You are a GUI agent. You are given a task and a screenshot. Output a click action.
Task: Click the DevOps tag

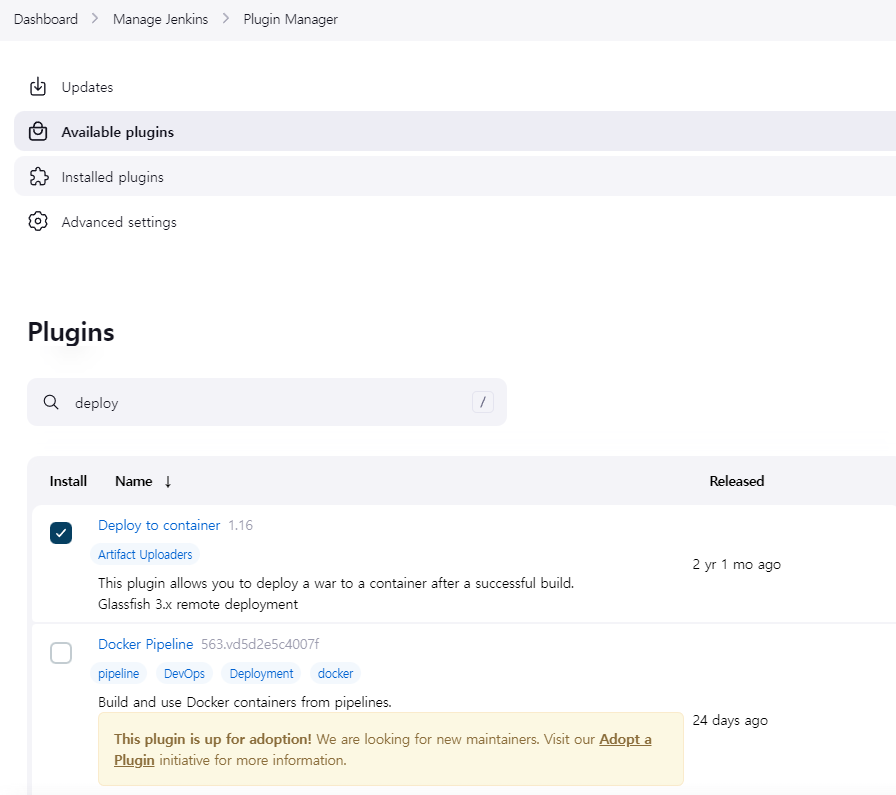click(184, 673)
